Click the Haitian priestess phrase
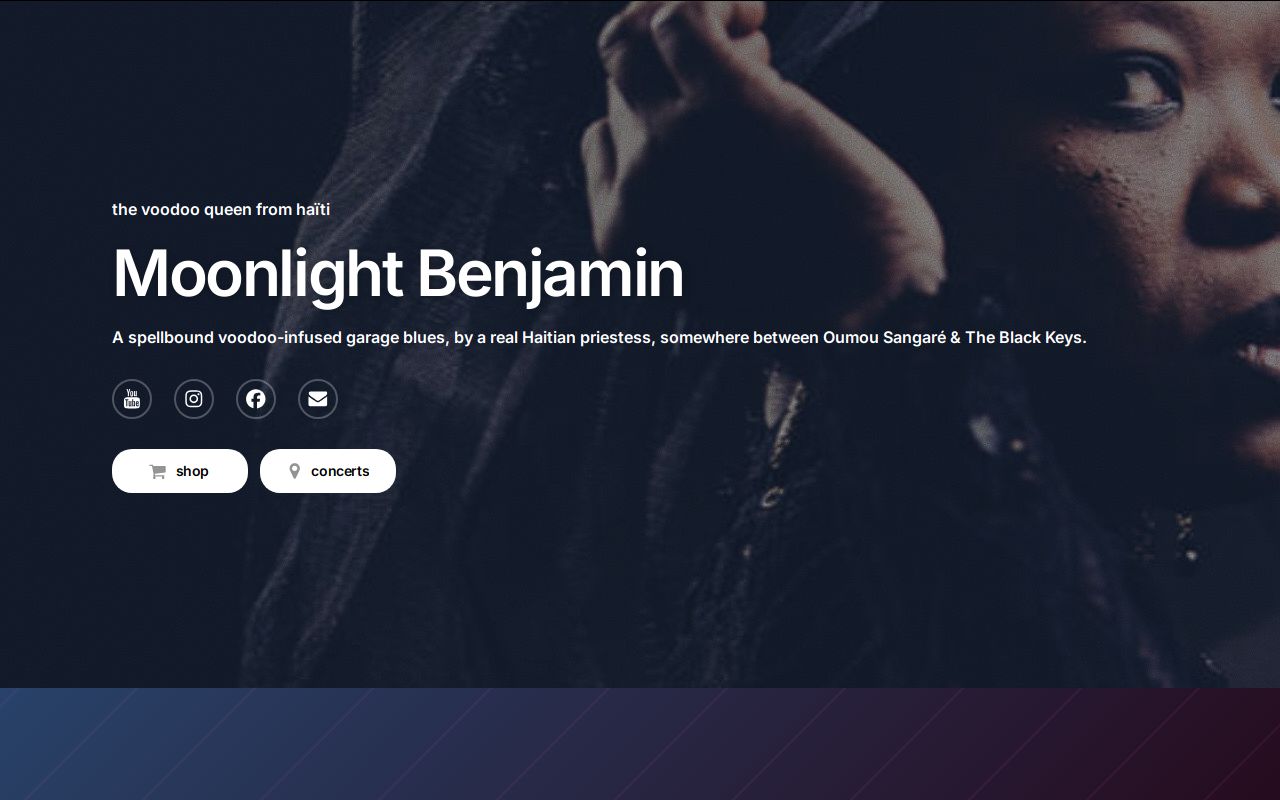Image resolution: width=1280 pixels, height=800 pixels. coord(587,337)
